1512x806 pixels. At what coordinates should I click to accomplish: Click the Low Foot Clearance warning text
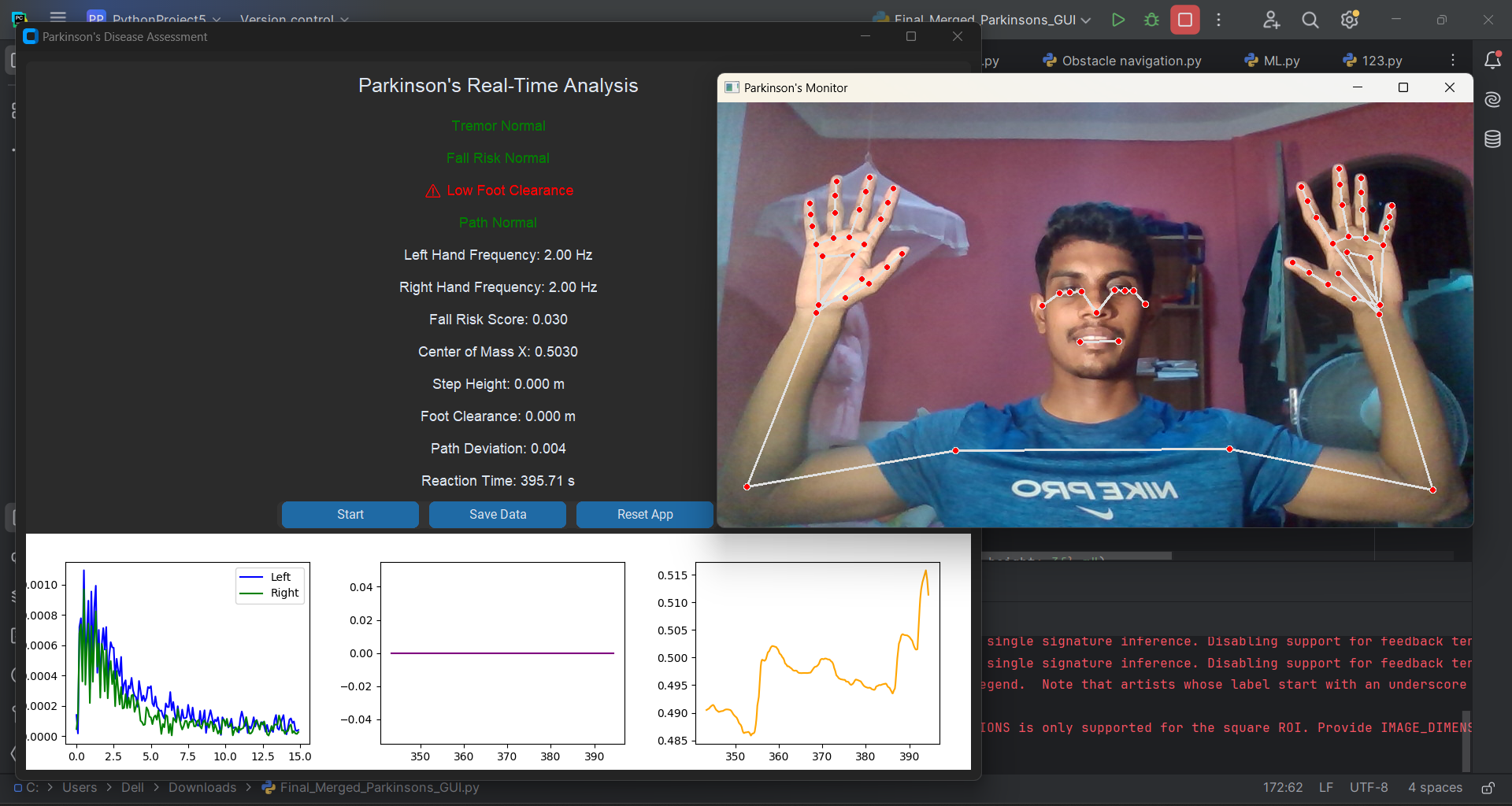coord(510,190)
